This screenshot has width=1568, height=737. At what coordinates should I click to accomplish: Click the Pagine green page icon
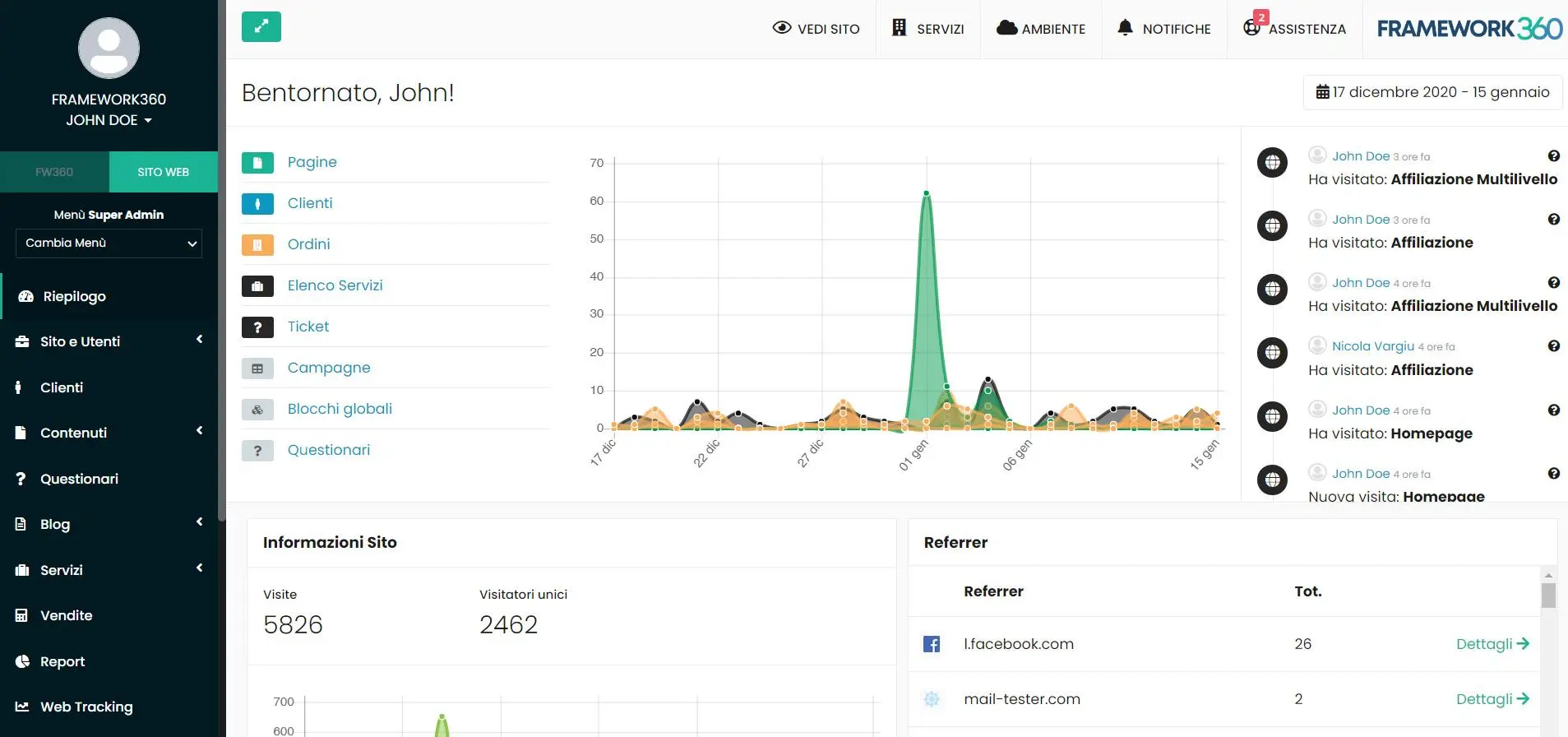[x=257, y=163]
